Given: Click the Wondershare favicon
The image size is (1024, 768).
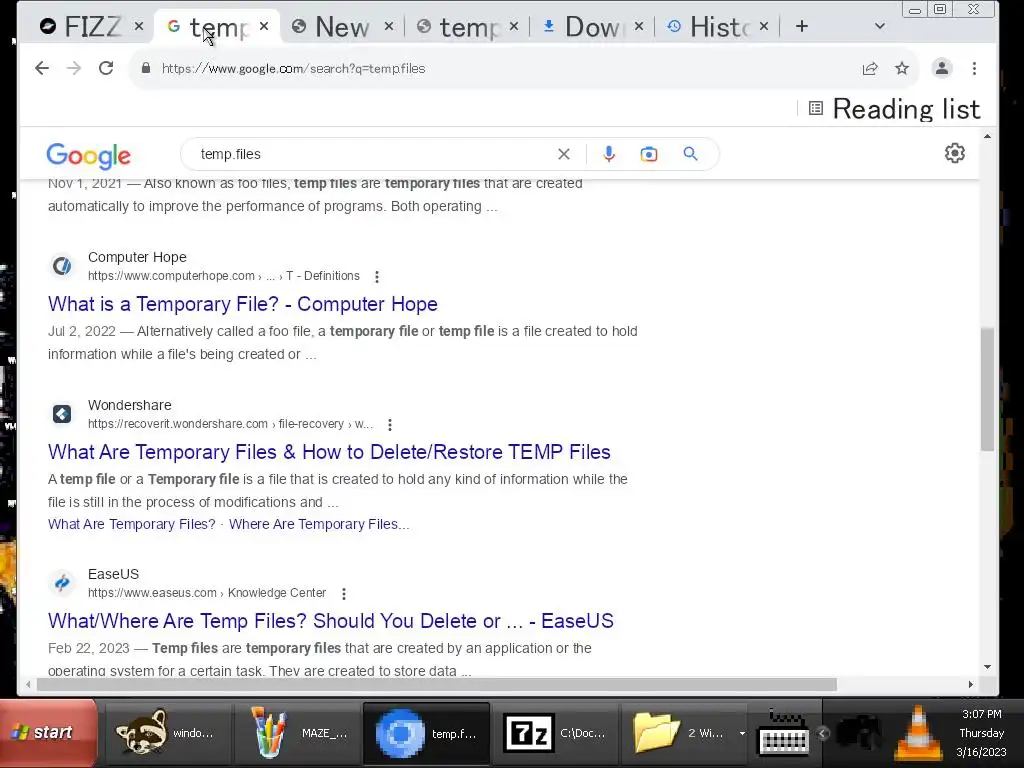Looking at the screenshot, I should click(62, 414).
